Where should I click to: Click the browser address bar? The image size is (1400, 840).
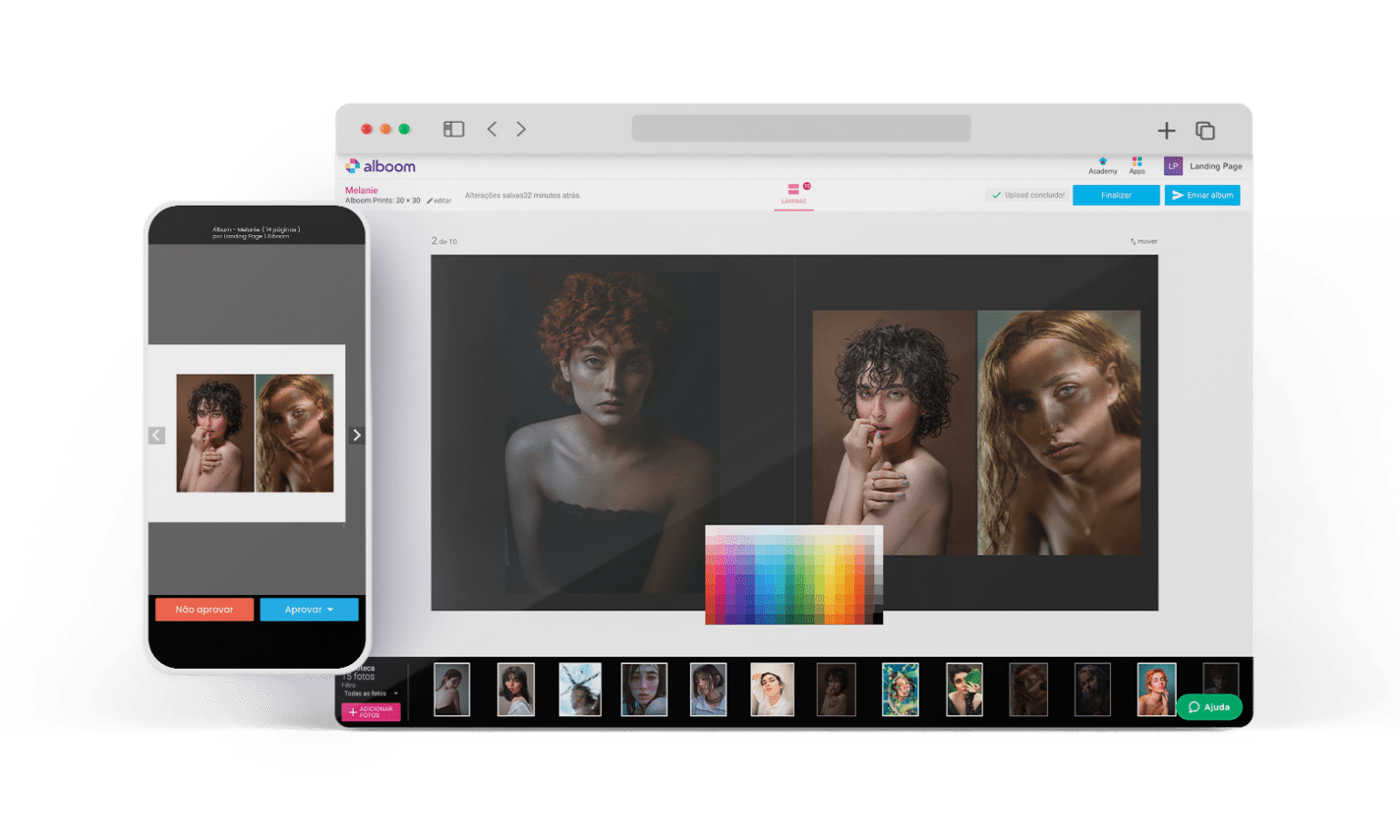801,128
